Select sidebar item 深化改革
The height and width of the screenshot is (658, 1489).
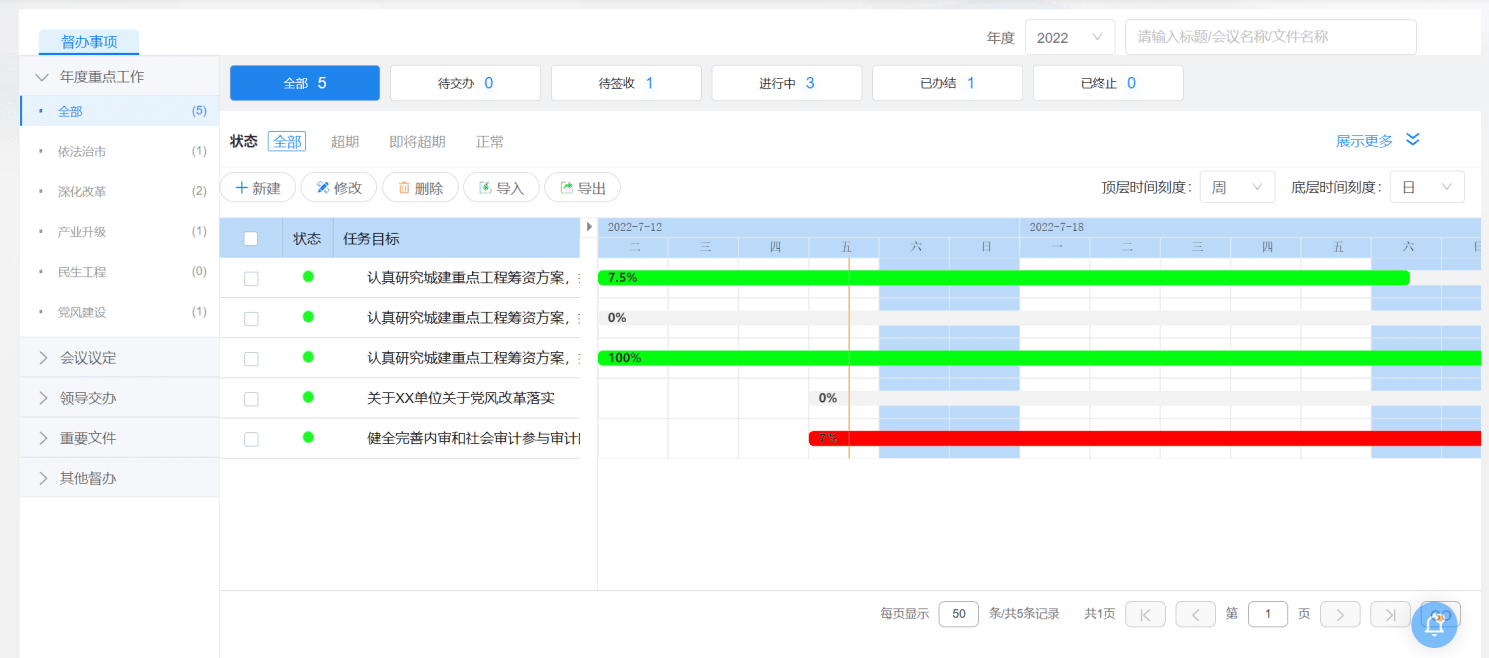119,191
